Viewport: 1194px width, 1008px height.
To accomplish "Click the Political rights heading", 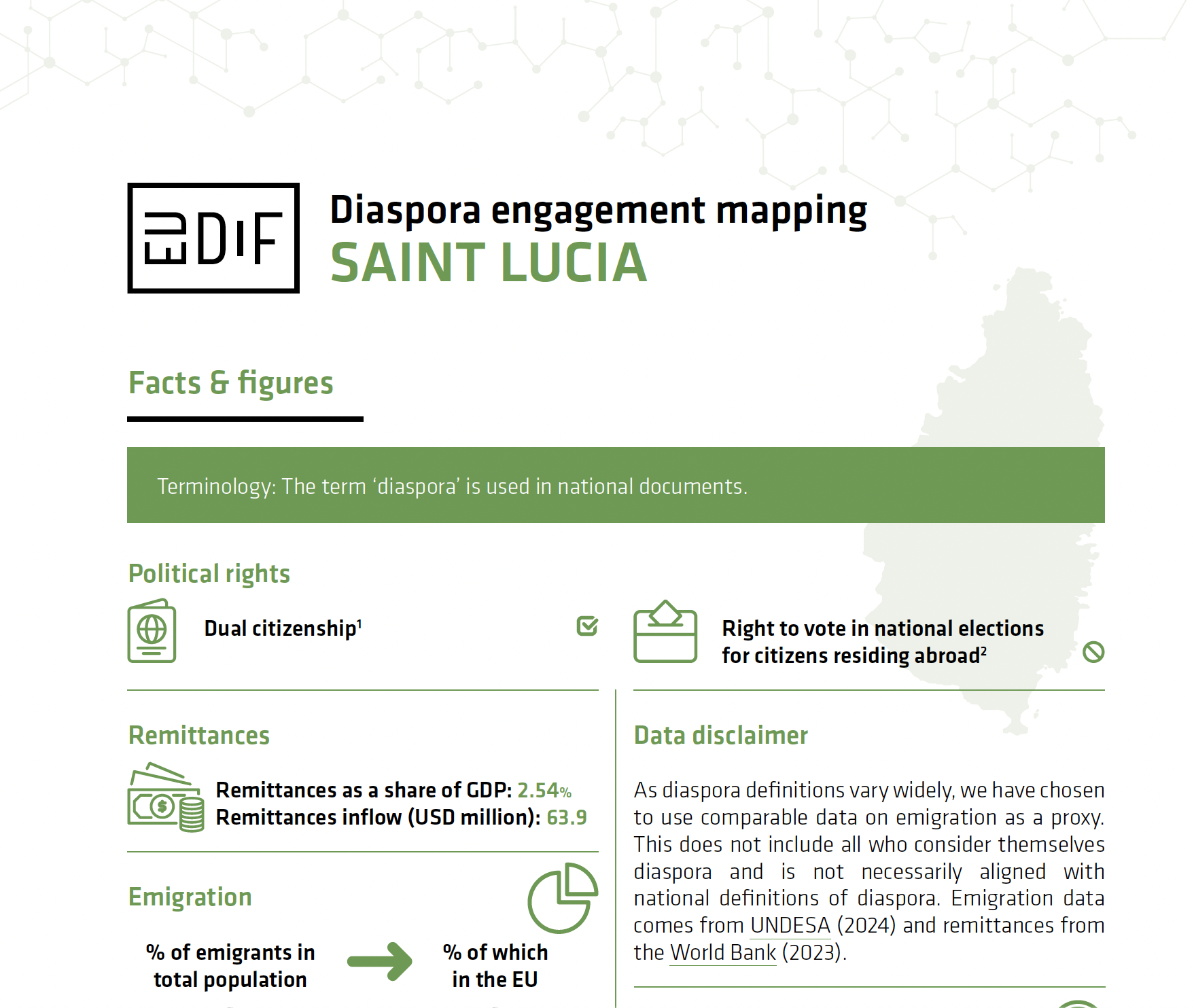I will [209, 574].
